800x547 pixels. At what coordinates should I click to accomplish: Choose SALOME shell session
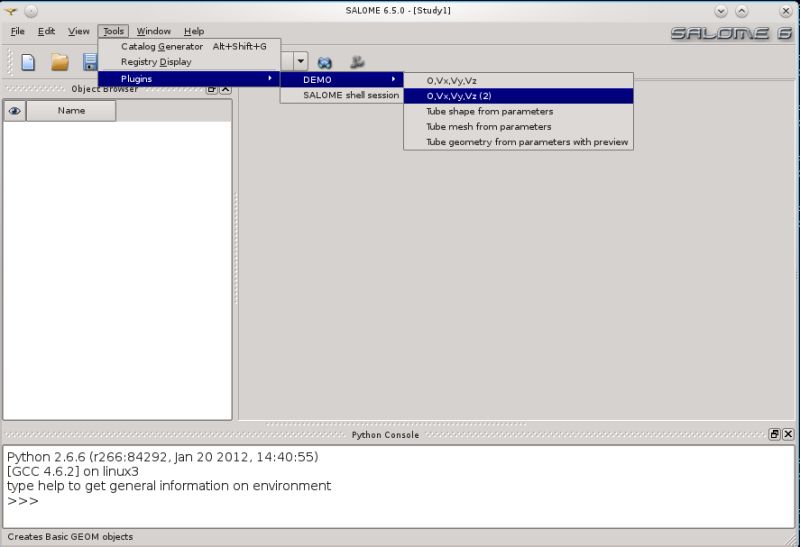pos(342,95)
